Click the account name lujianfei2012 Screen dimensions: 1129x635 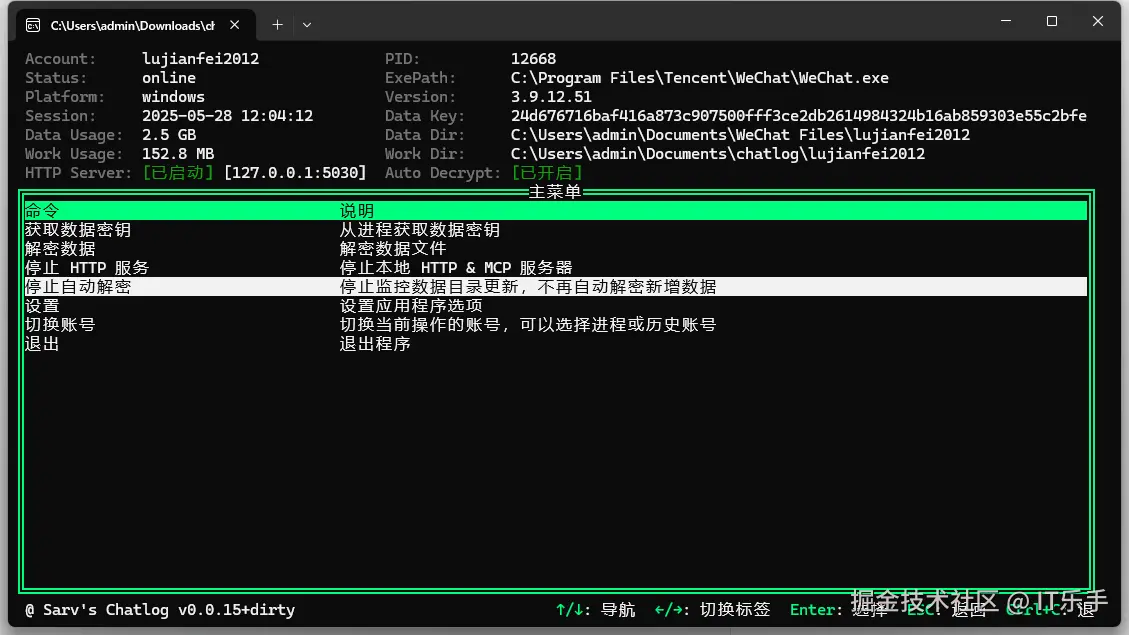click(x=200, y=58)
